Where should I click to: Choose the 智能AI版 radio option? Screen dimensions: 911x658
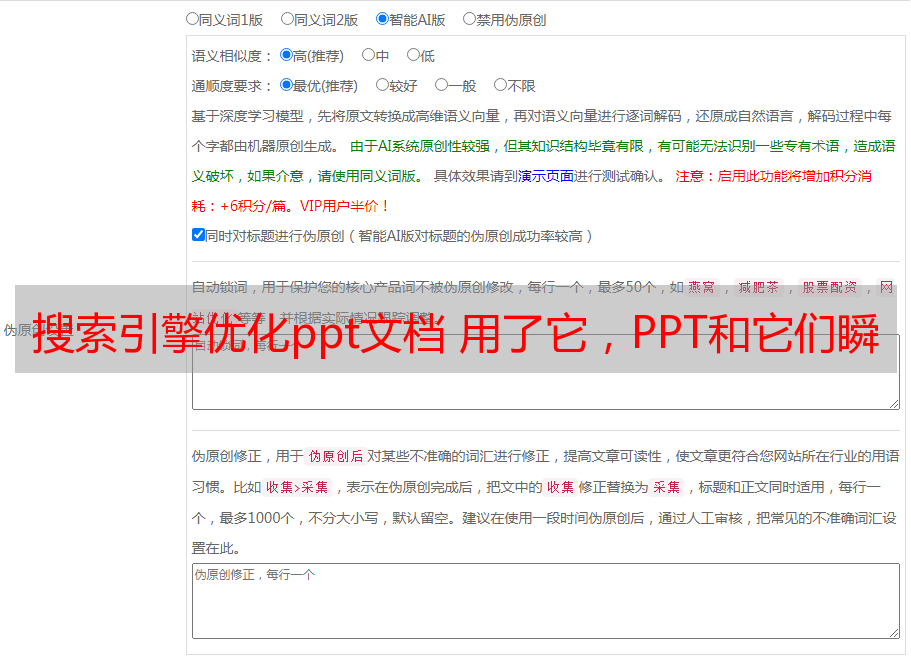[x=382, y=19]
